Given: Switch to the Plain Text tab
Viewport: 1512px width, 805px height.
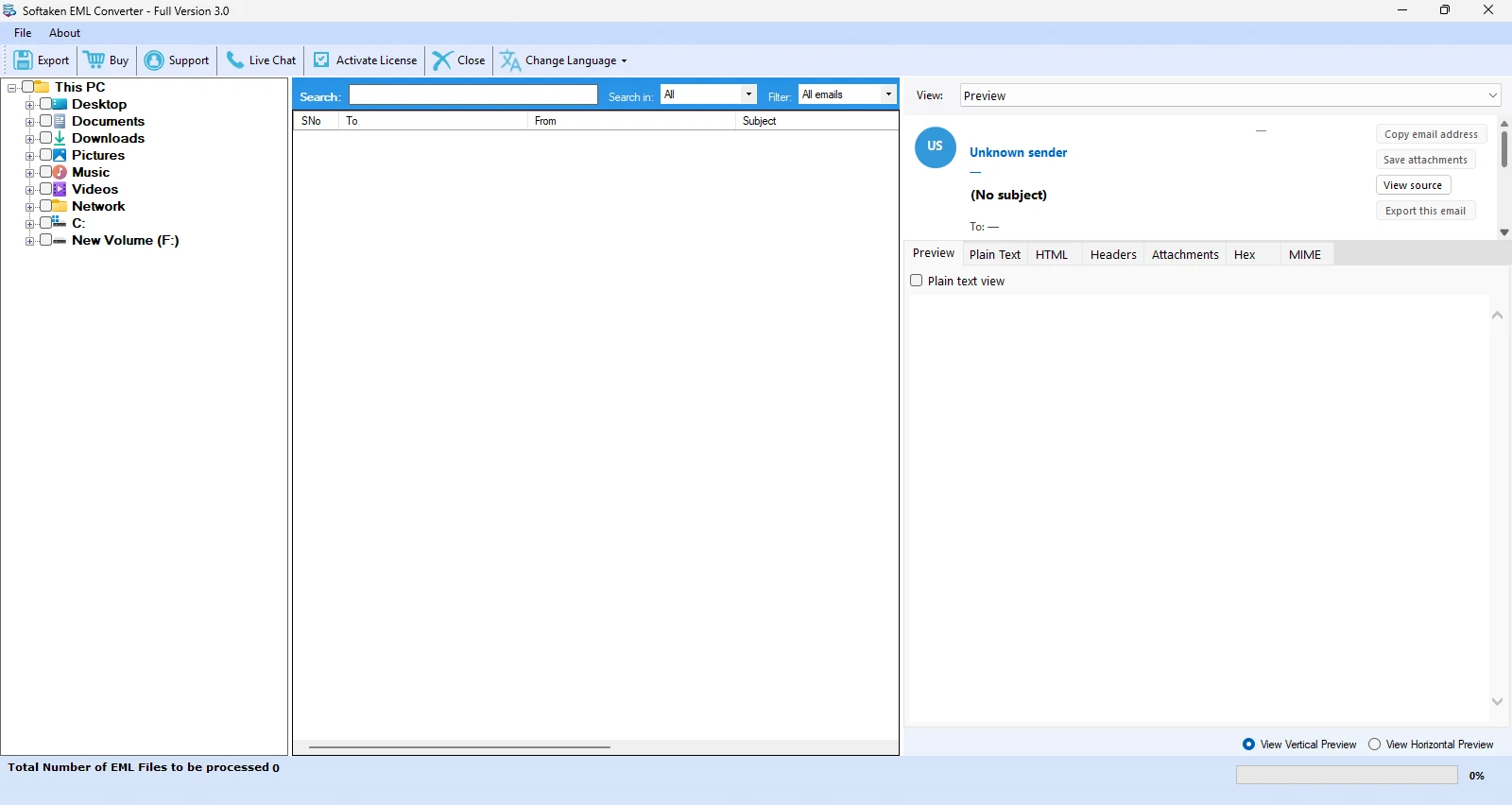Looking at the screenshot, I should [x=995, y=254].
